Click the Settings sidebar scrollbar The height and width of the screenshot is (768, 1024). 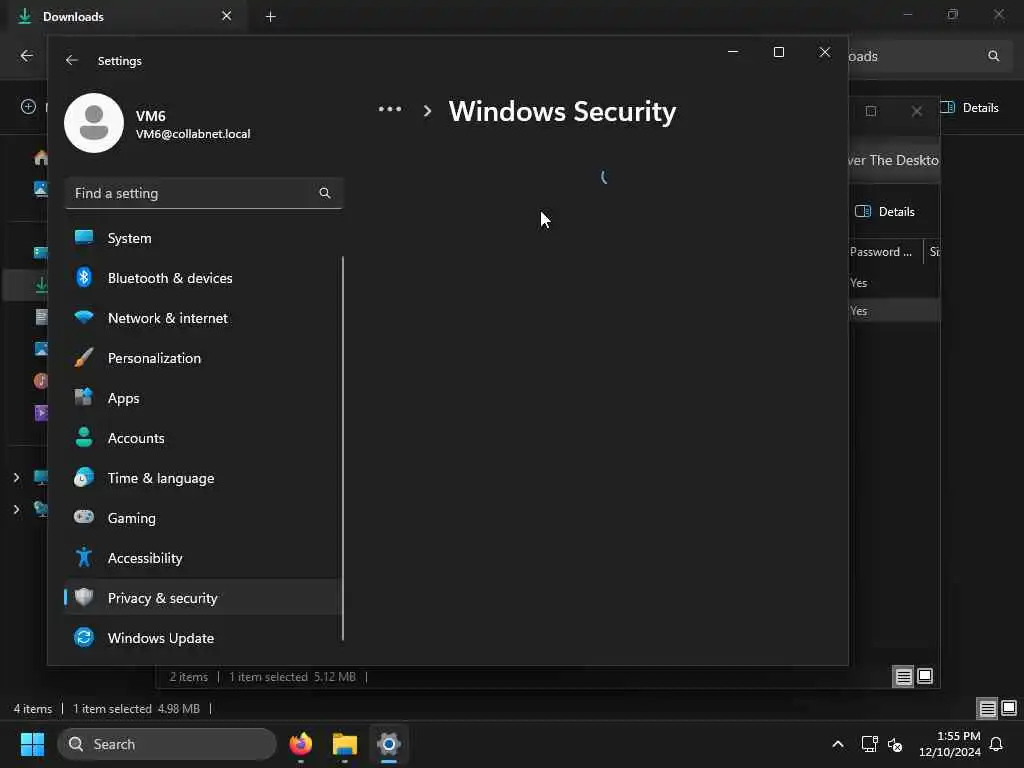point(342,448)
